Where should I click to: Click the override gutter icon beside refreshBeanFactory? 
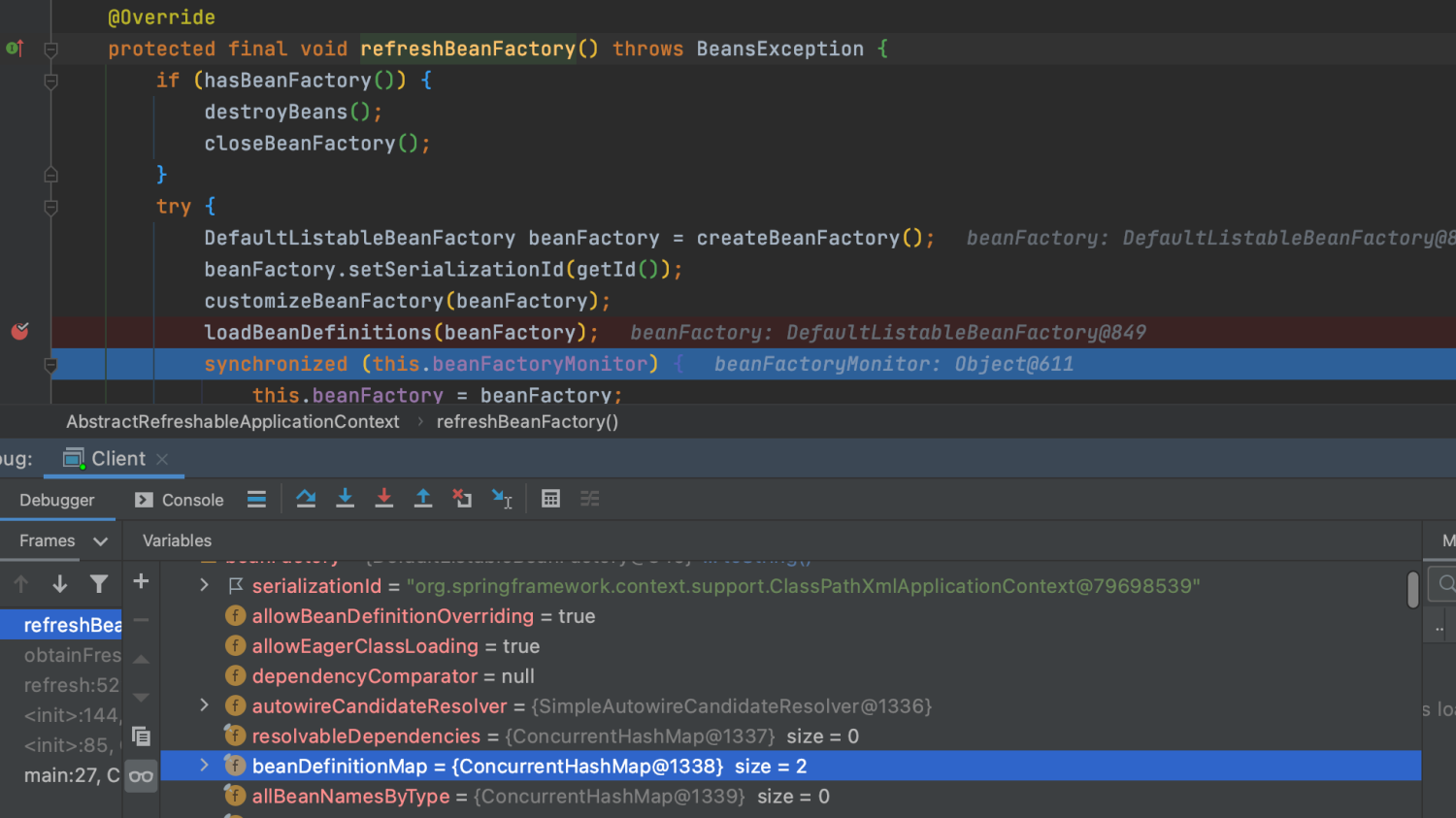point(15,48)
